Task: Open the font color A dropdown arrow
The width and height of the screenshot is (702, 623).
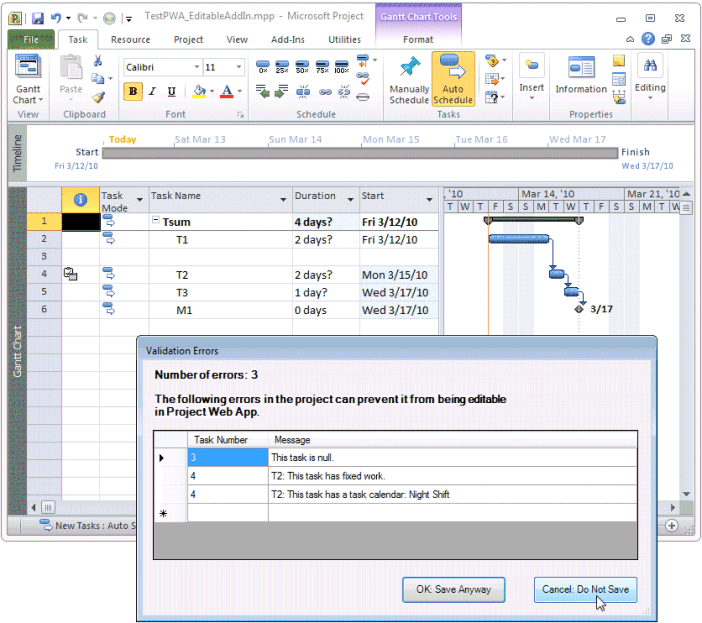Action: (x=240, y=91)
